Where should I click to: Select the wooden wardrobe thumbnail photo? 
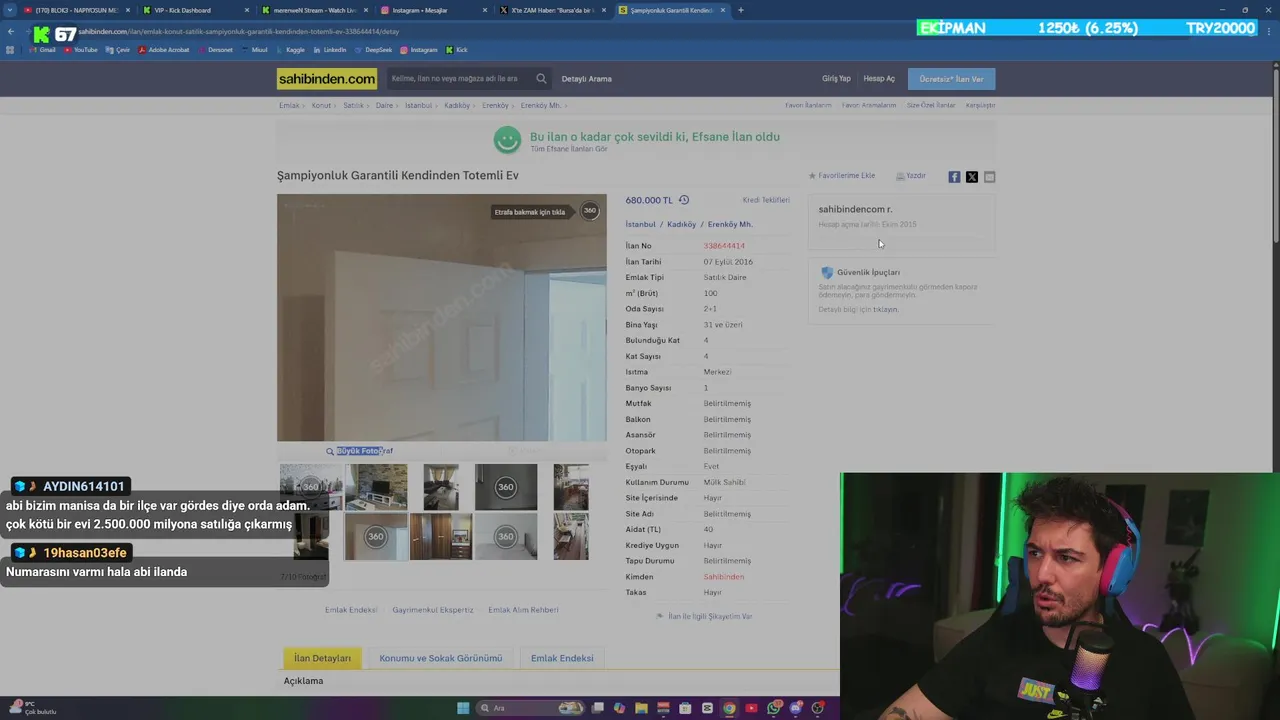tap(441, 536)
